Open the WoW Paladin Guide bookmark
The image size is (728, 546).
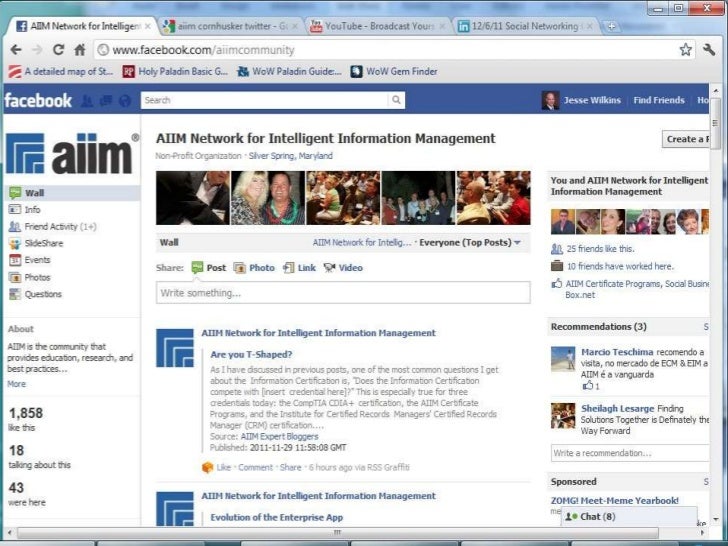[x=289, y=72]
